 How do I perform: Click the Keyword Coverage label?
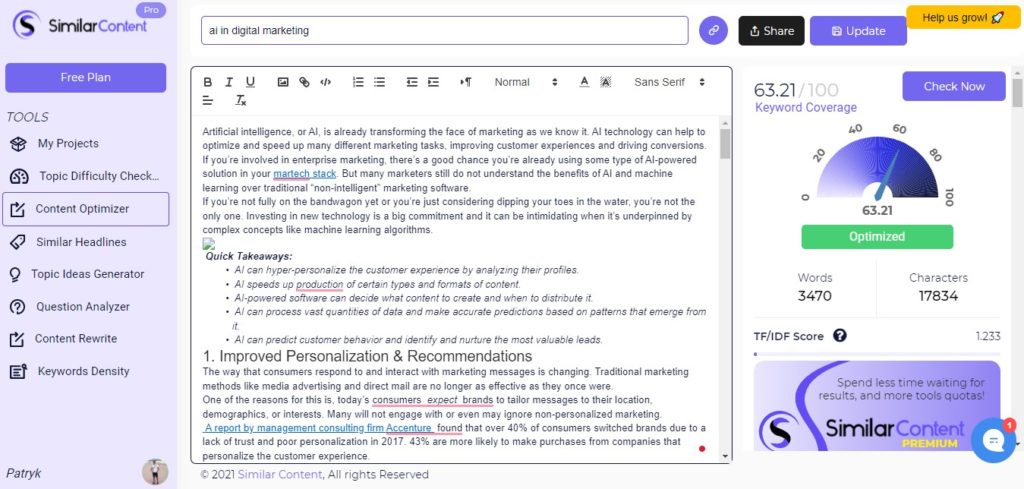tap(806, 108)
